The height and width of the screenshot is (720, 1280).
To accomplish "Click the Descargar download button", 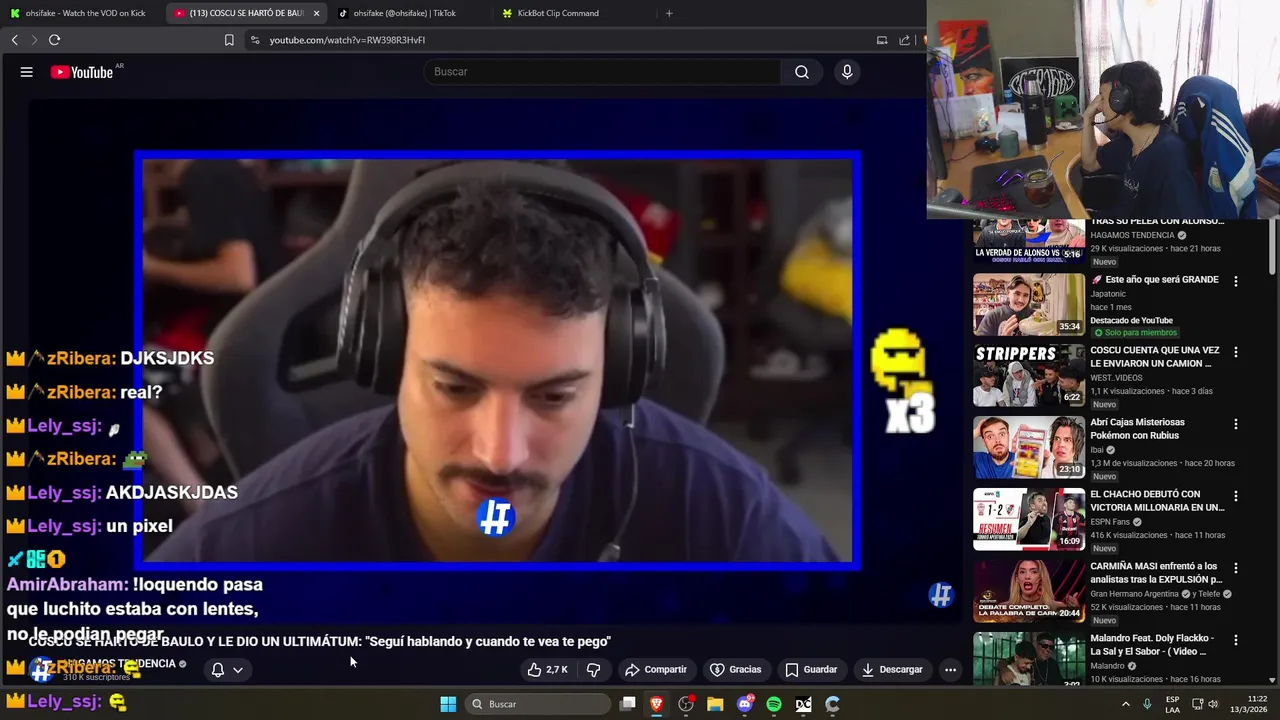I will coord(892,669).
